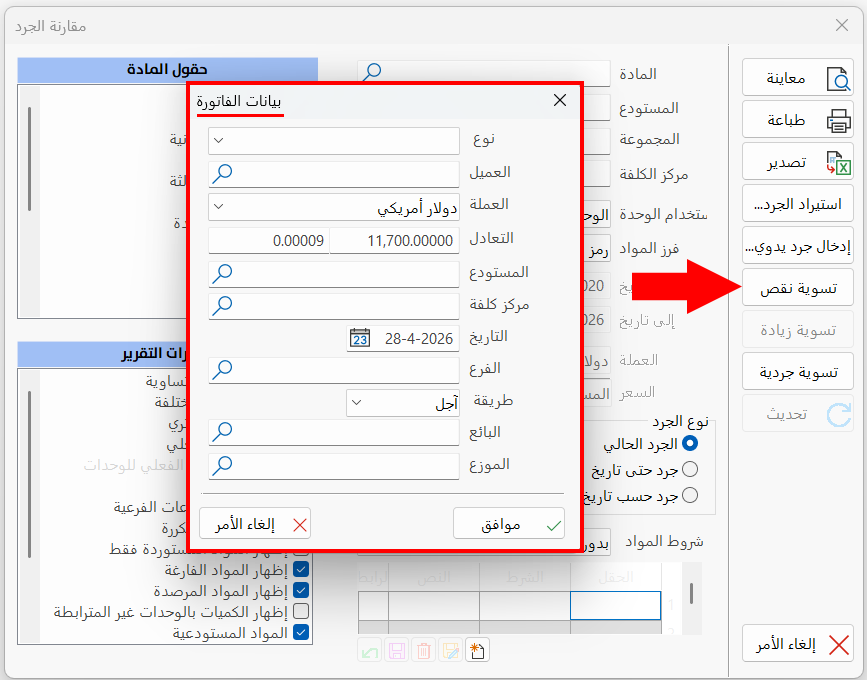Click the dimmed pink floppy save icon
This screenshot has height=680, width=867.
coord(396,651)
